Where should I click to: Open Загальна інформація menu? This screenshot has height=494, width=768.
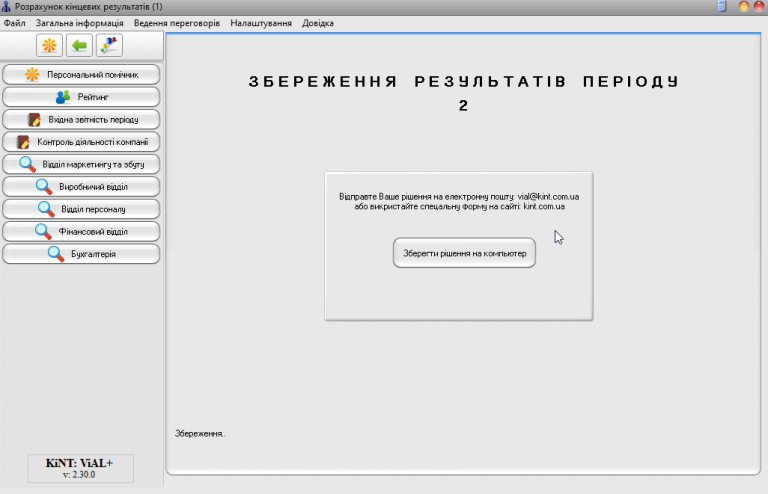[x=79, y=23]
